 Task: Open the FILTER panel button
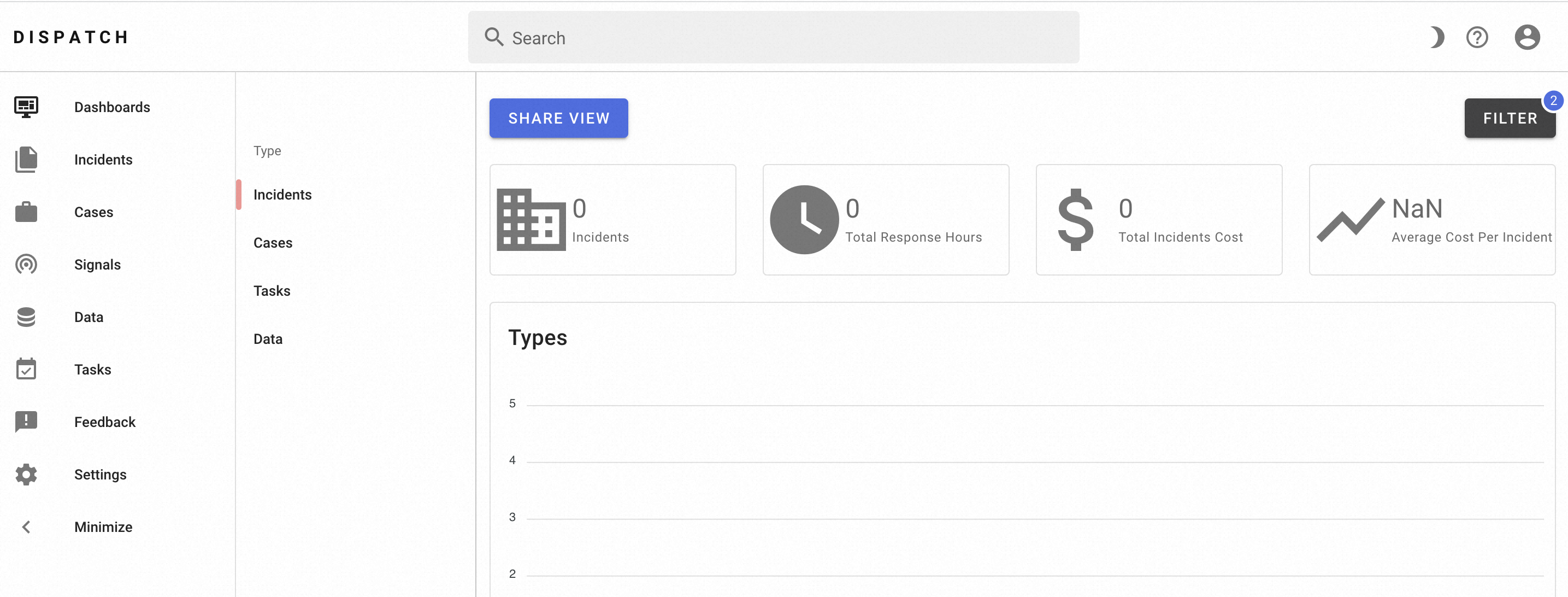tap(1509, 118)
